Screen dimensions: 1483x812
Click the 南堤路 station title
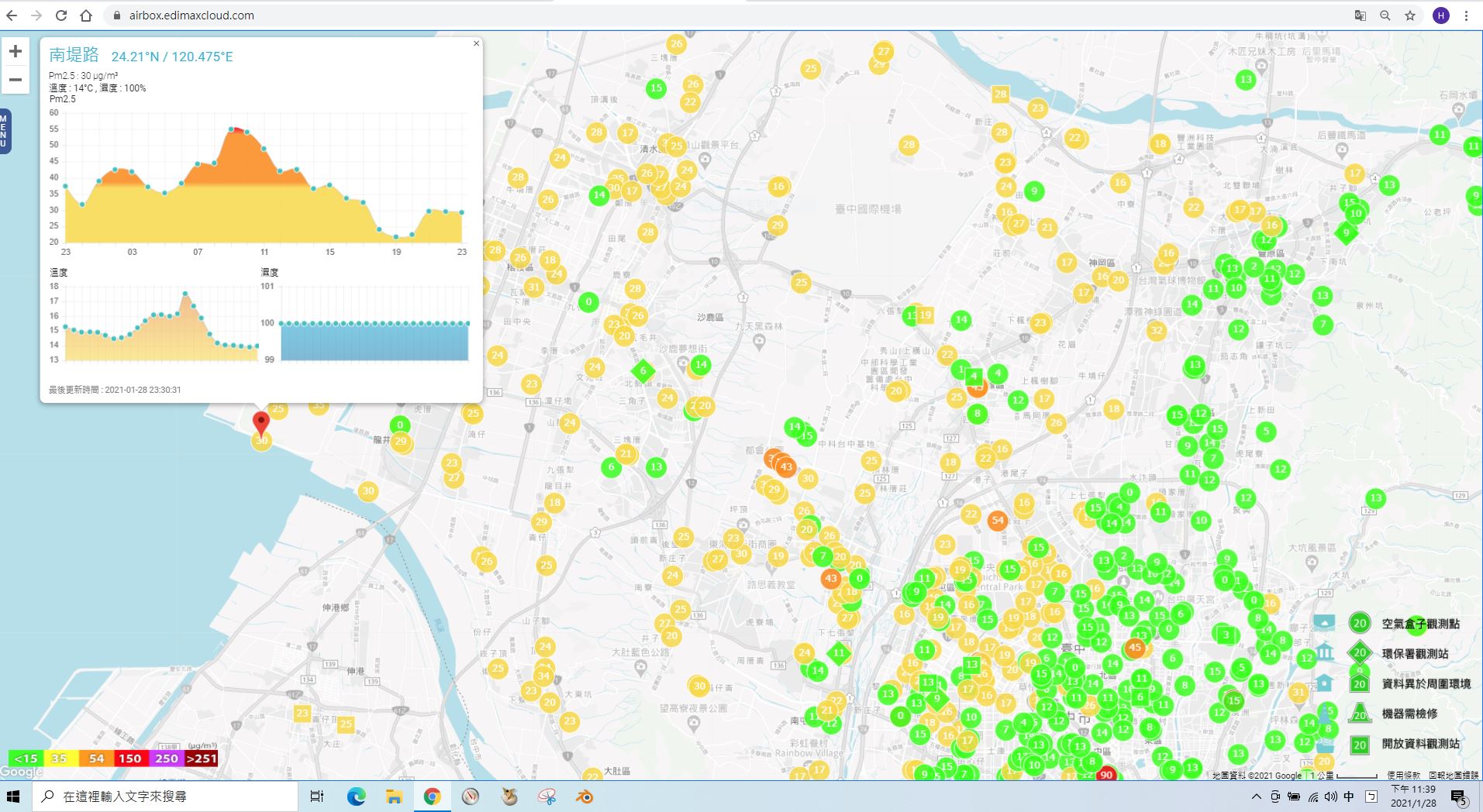74,55
